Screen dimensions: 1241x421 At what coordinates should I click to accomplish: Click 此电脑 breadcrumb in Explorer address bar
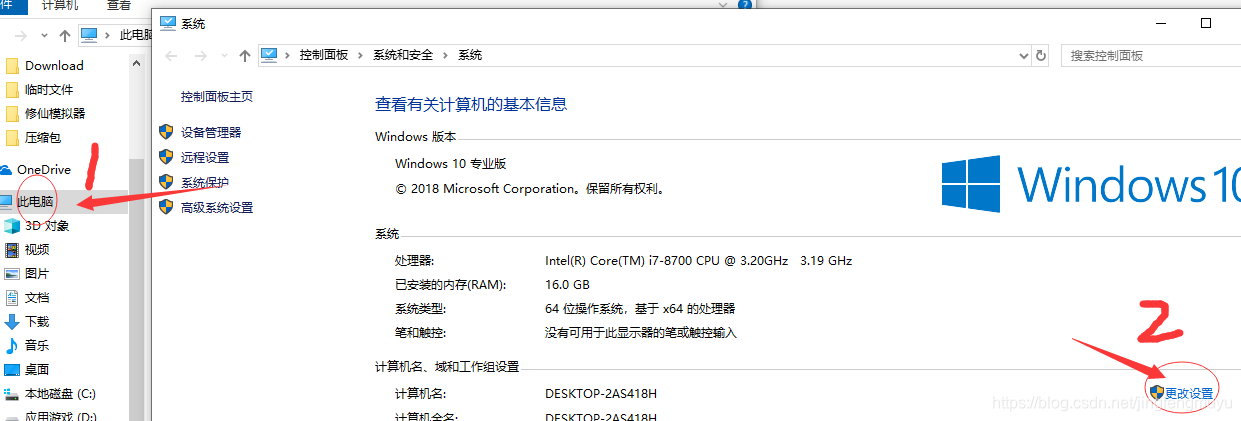(x=134, y=35)
